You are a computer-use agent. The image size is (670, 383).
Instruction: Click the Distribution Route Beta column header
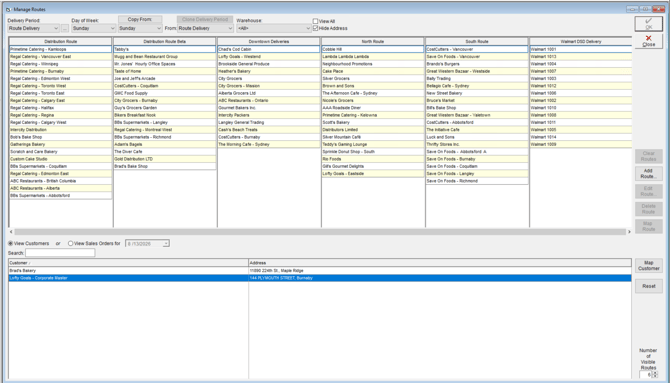(x=165, y=41)
